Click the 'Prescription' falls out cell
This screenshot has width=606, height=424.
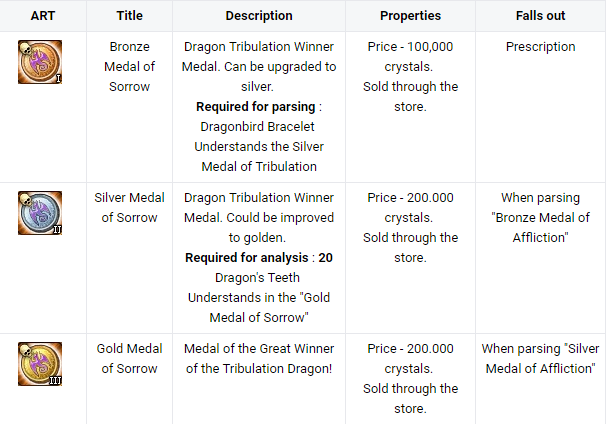pos(540,47)
